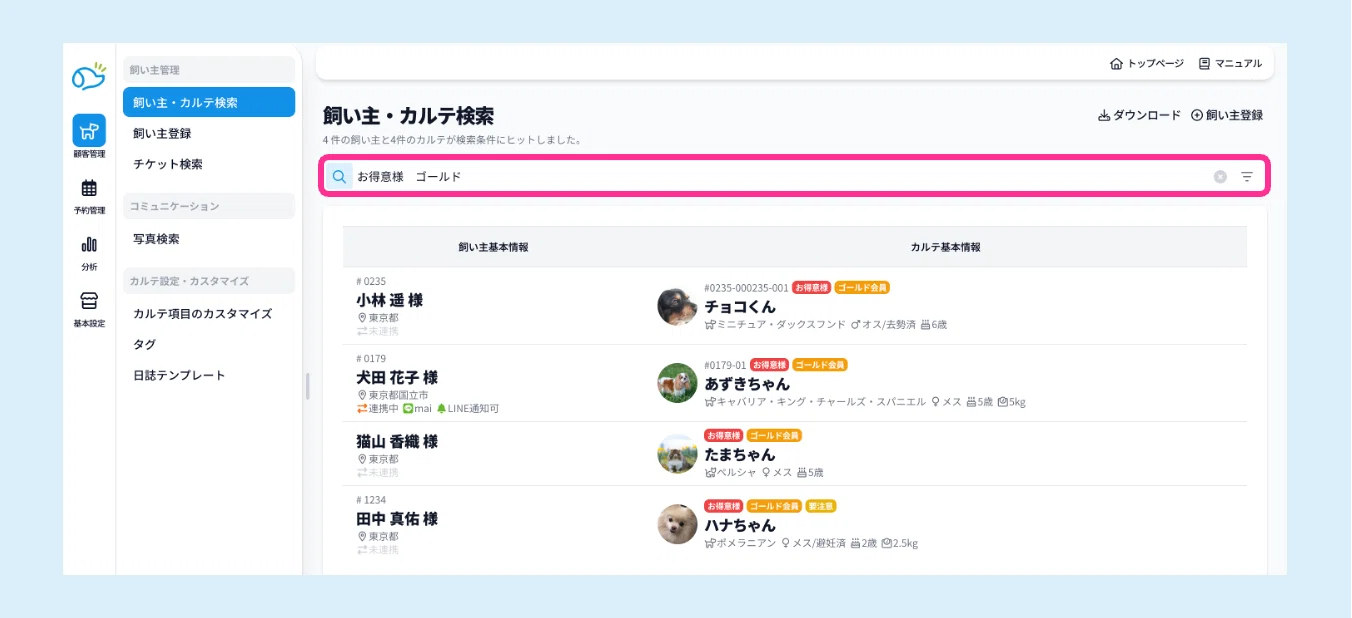Open owner 犬田 花子 様
The width and height of the screenshot is (1352, 618).
396,377
